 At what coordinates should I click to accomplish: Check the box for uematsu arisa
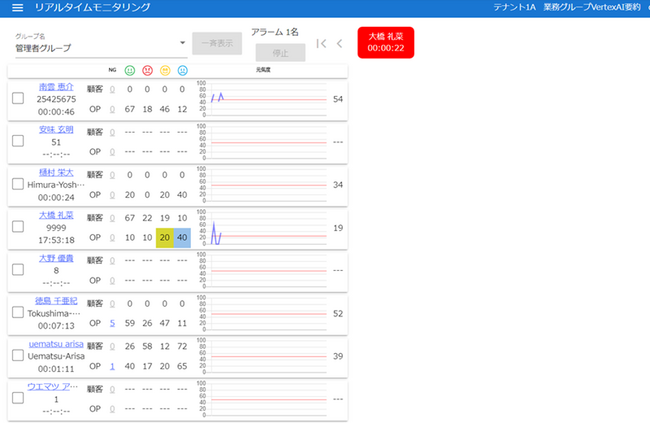18,355
